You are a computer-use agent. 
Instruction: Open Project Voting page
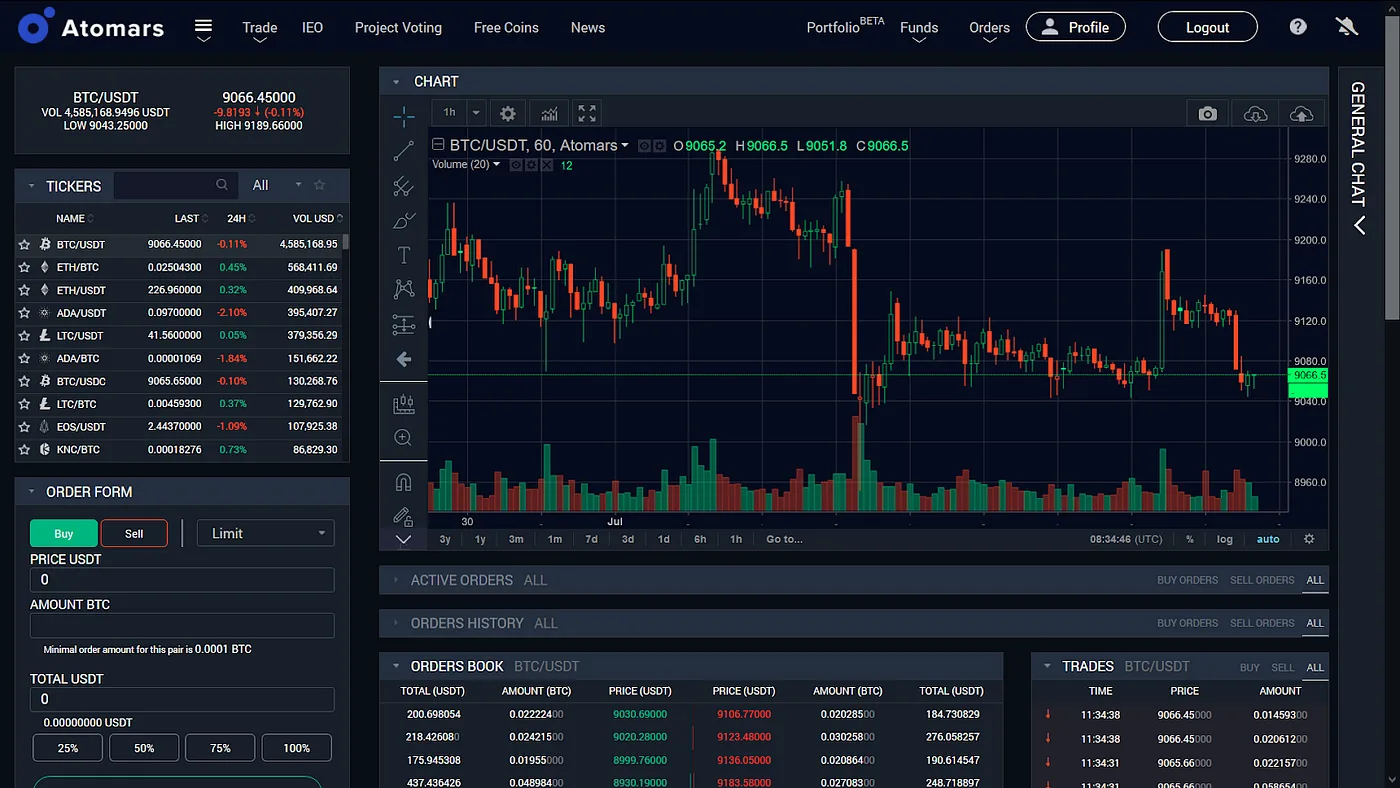(398, 28)
